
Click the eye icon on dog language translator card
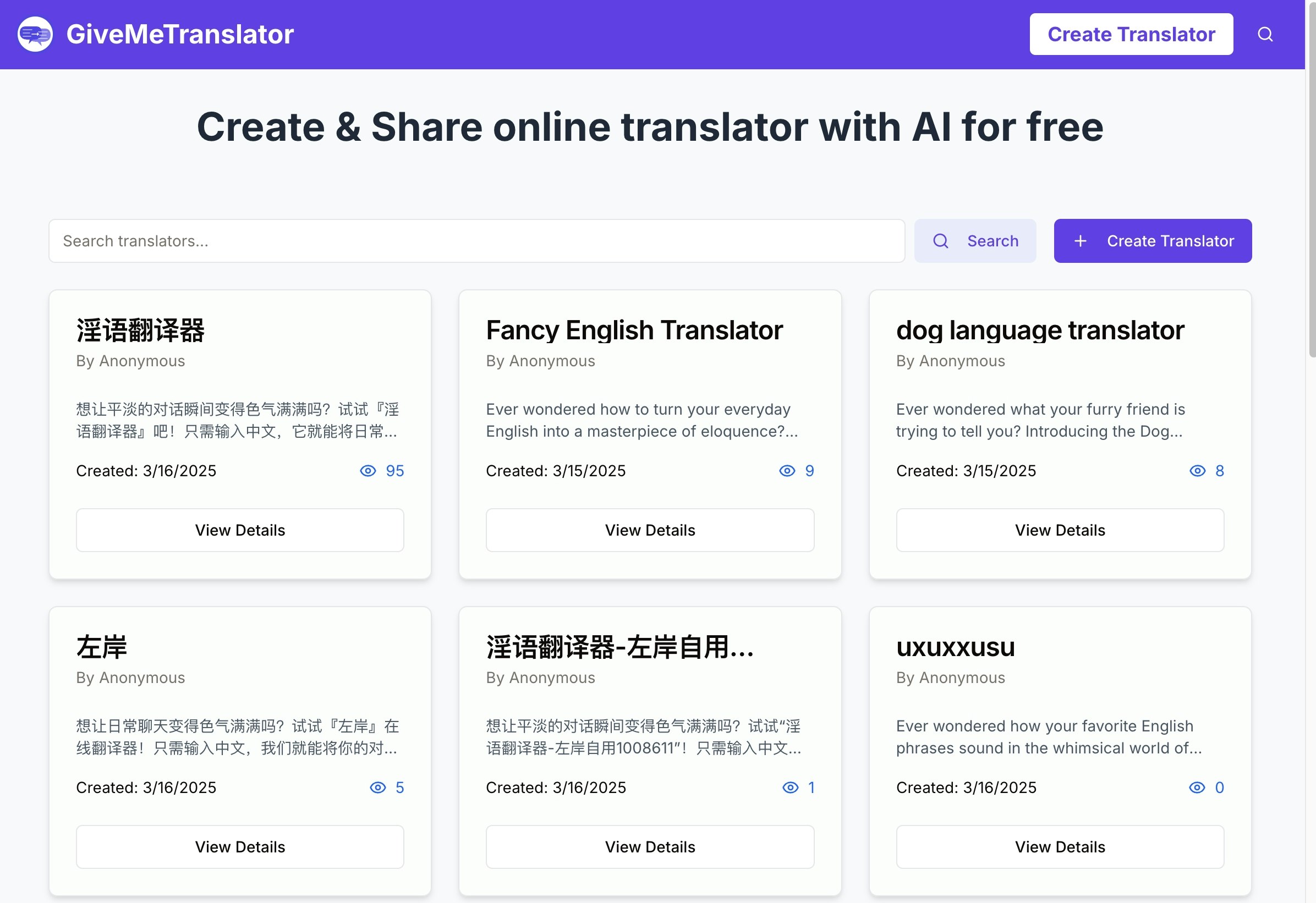[x=1197, y=471]
